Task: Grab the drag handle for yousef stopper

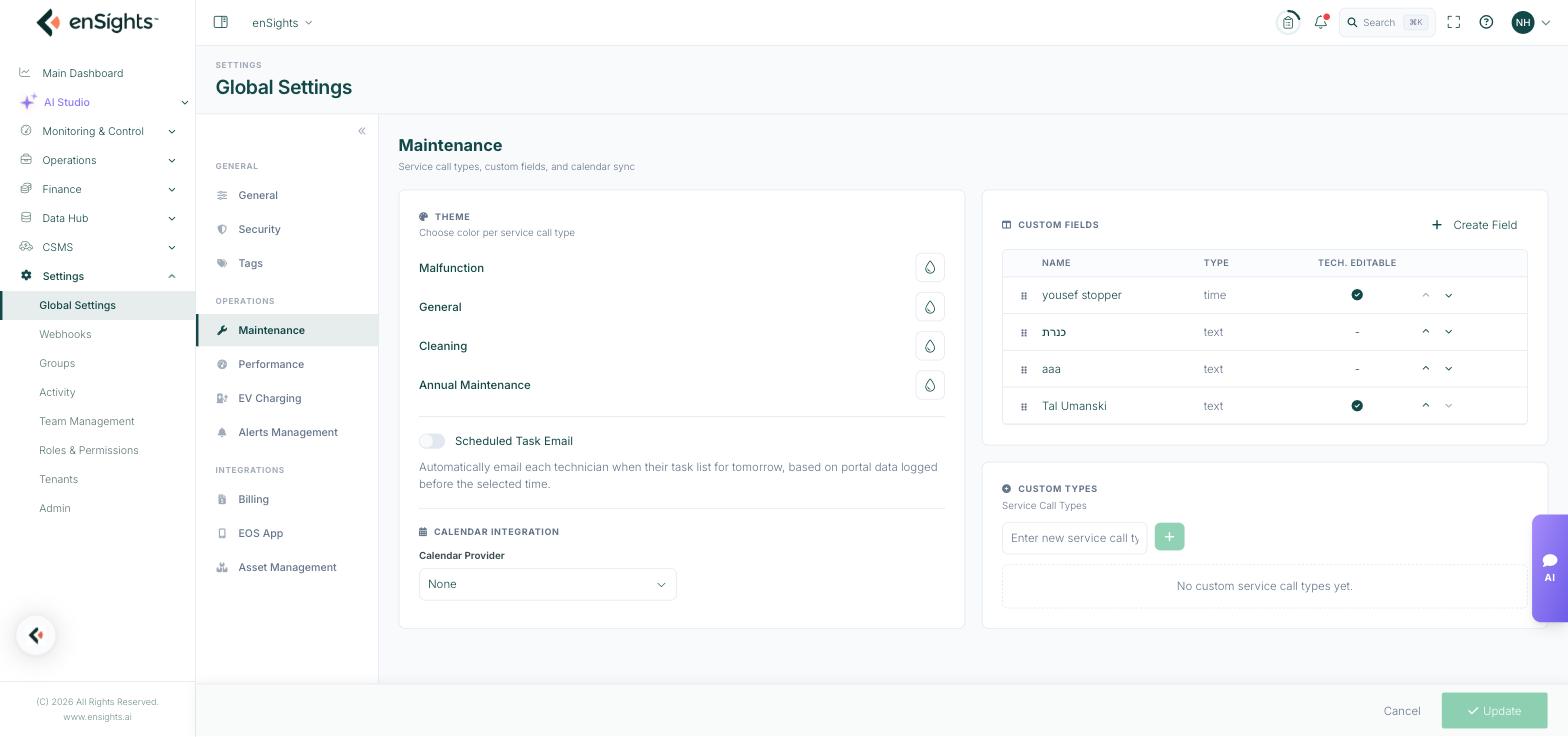Action: [x=1024, y=296]
